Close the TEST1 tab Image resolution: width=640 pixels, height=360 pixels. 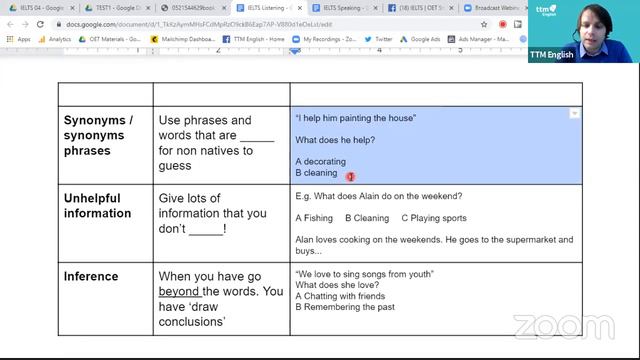coord(148,8)
